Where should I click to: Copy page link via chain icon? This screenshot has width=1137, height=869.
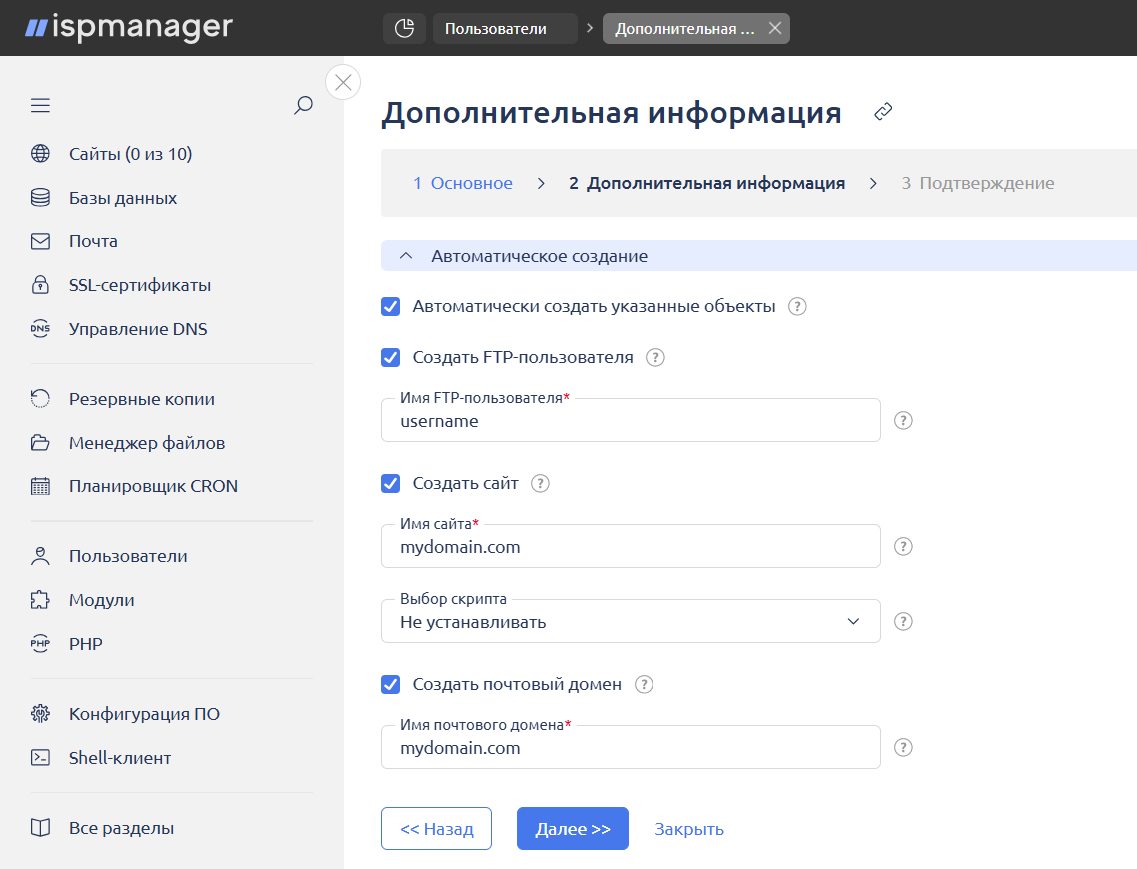pyautogui.click(x=882, y=112)
